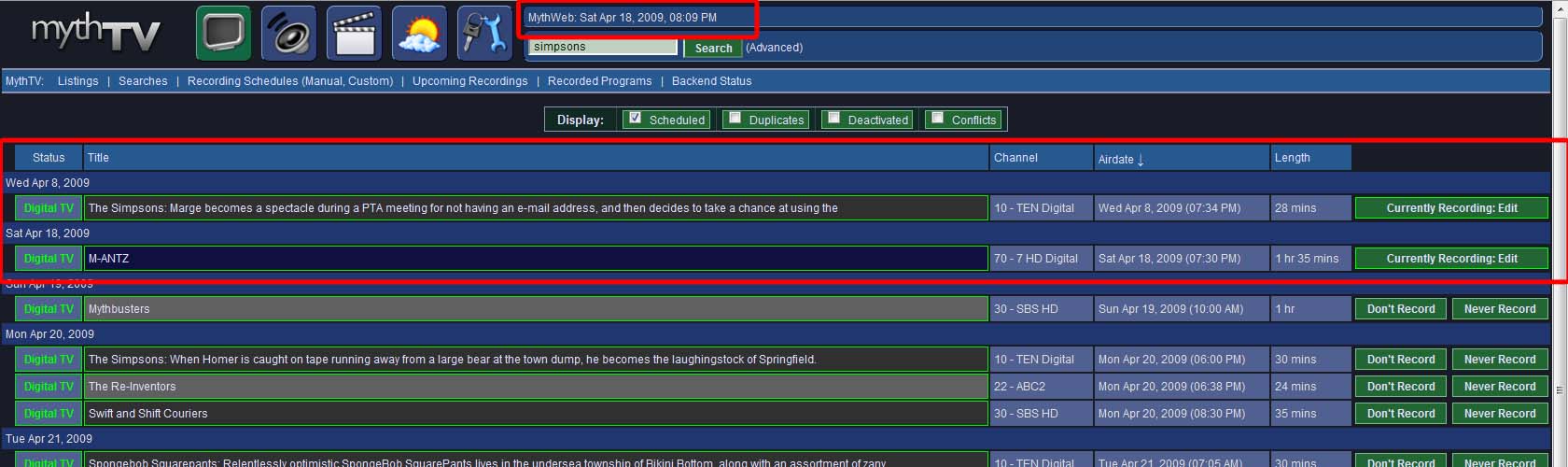Click the Wed Apr 8, 2009 date row
Screen dimensions: 1568x467
click(x=775, y=183)
